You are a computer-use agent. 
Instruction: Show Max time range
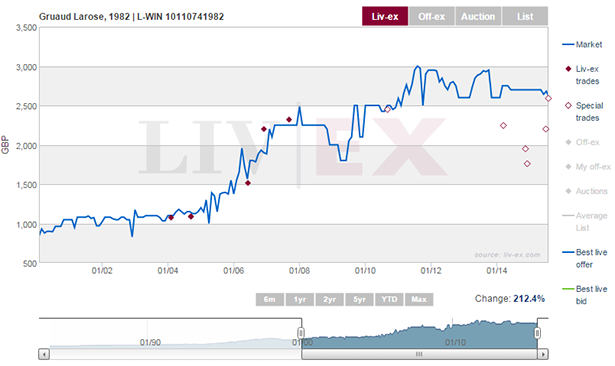[x=419, y=299]
